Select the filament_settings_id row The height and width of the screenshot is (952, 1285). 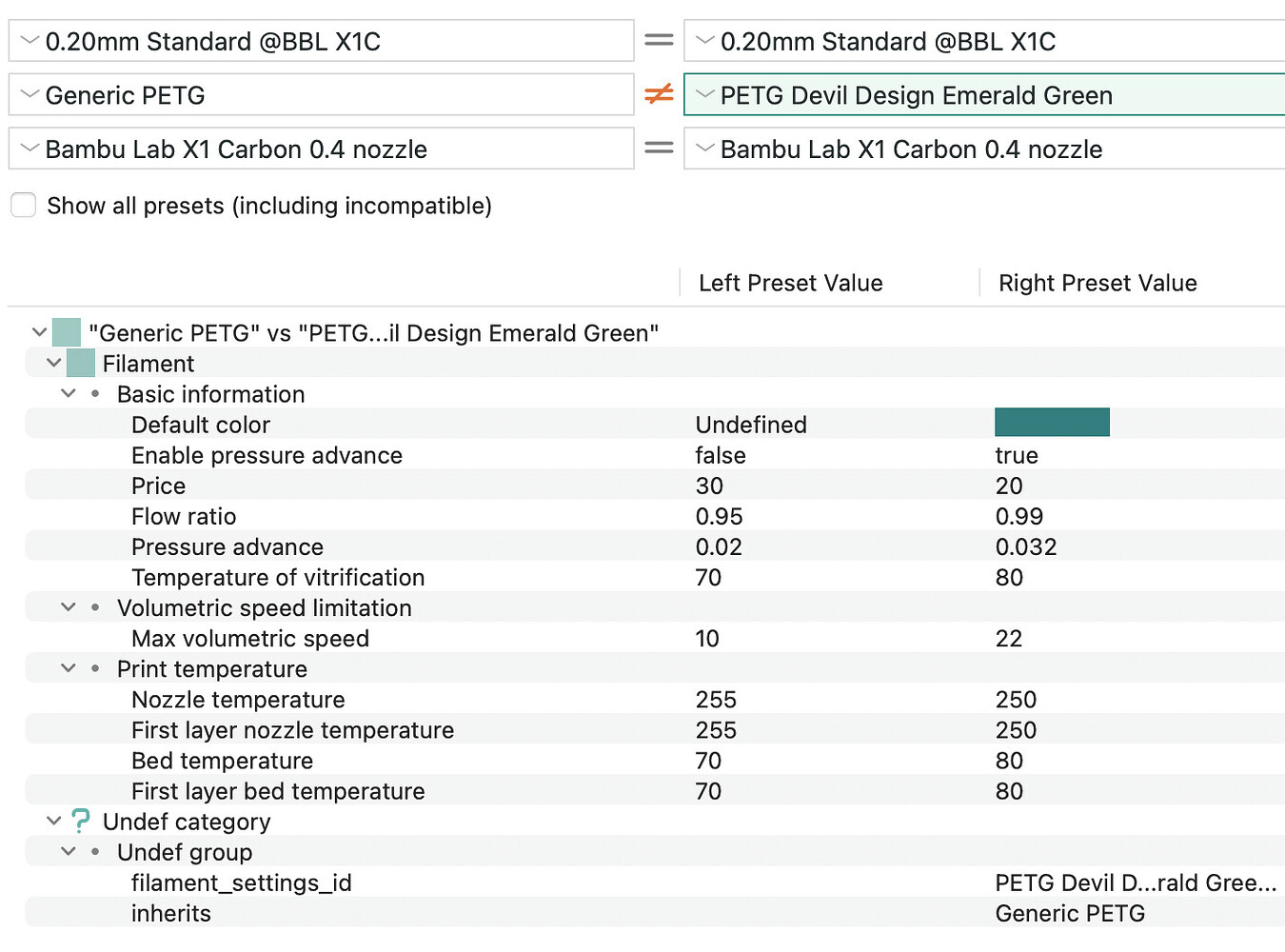pyautogui.click(x=655, y=883)
